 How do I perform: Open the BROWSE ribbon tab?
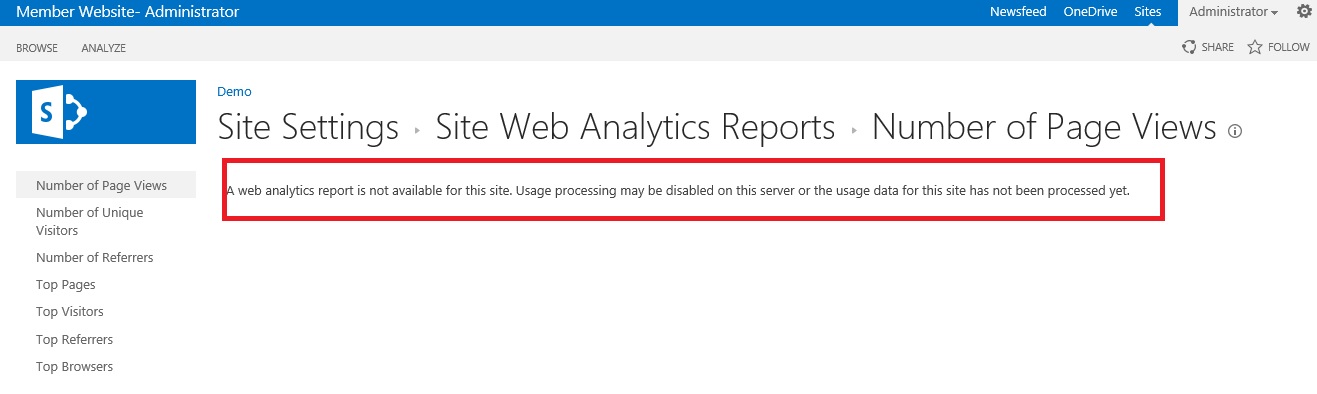(37, 48)
